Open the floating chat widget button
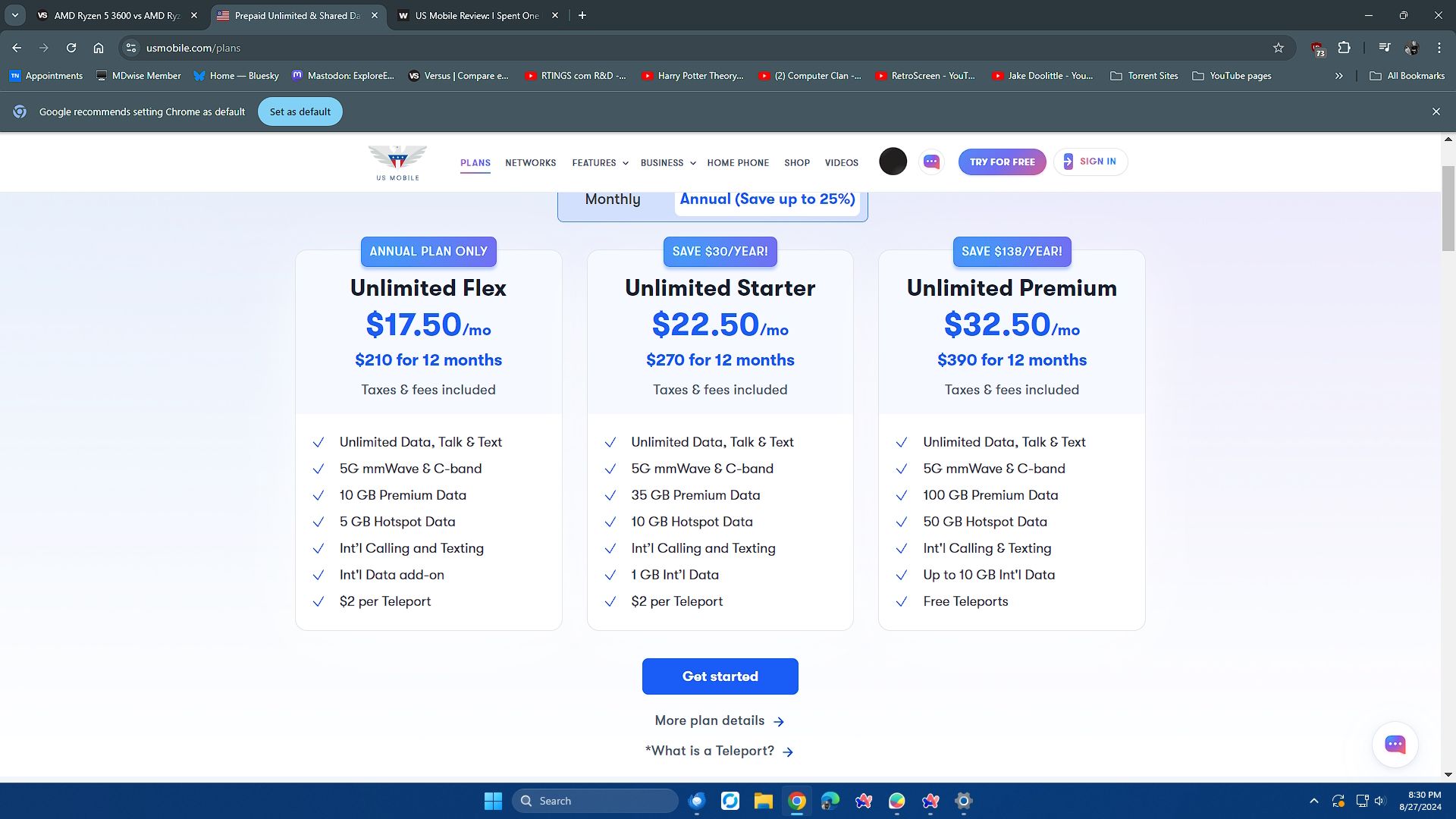 click(1395, 744)
